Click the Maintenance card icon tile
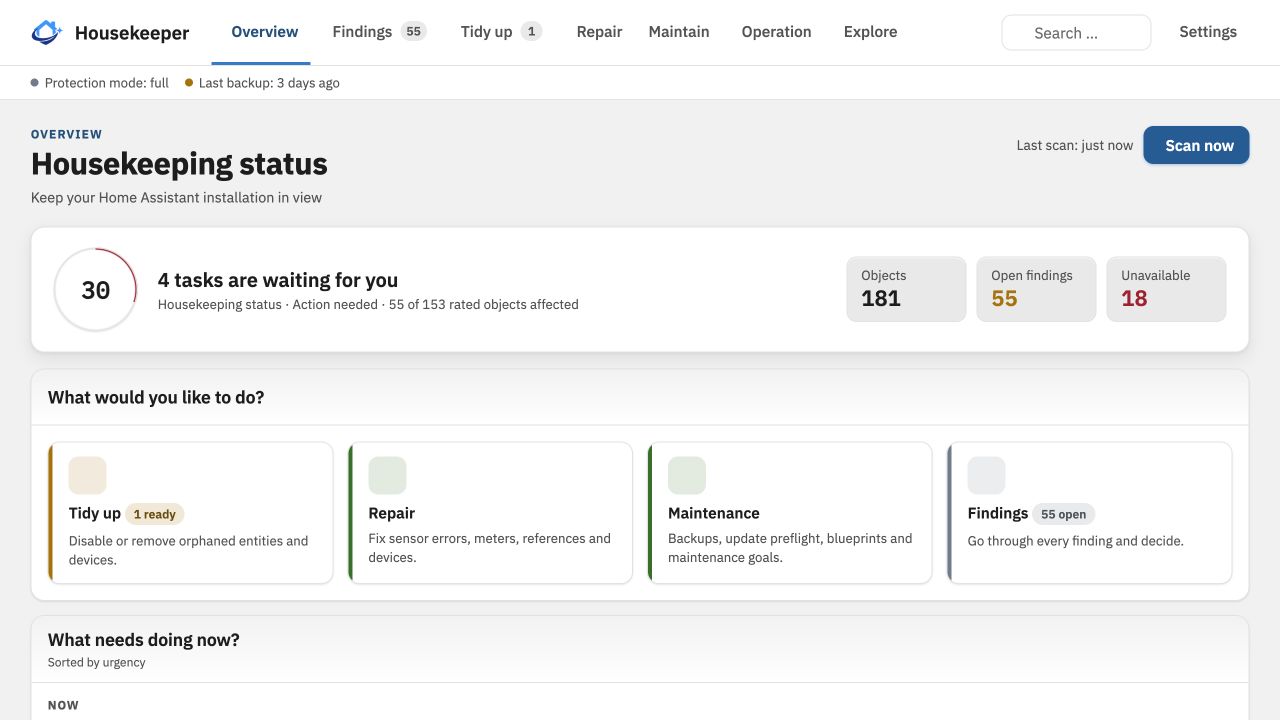This screenshot has width=1280, height=720. 687,476
